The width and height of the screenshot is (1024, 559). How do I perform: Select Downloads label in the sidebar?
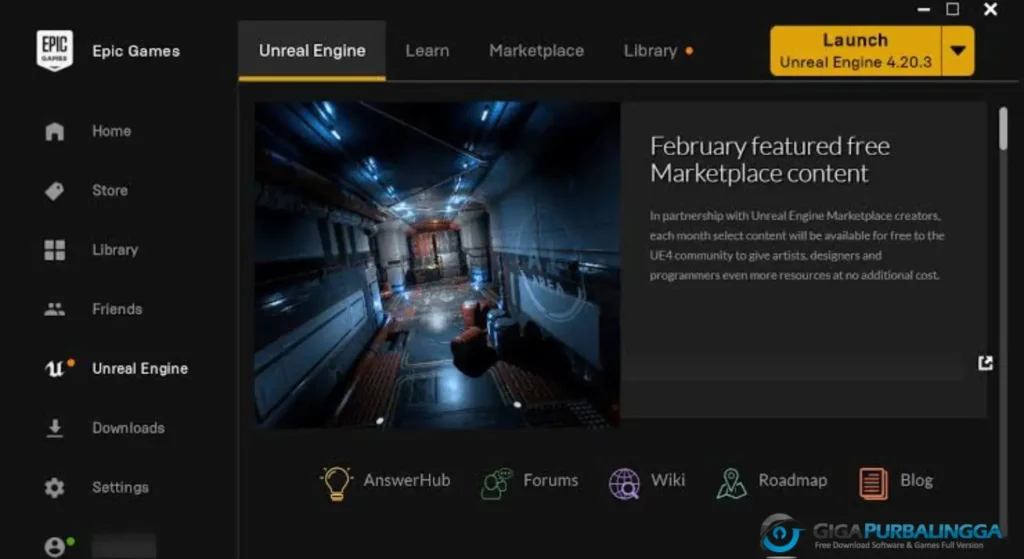[128, 428]
